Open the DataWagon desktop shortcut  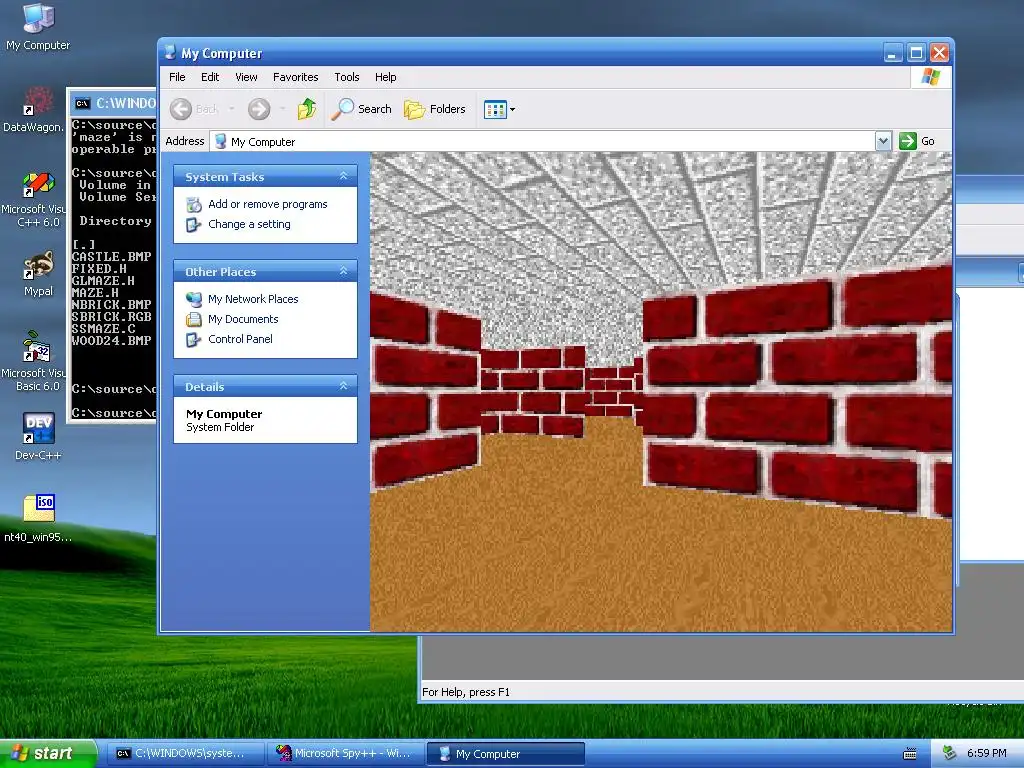tap(34, 110)
